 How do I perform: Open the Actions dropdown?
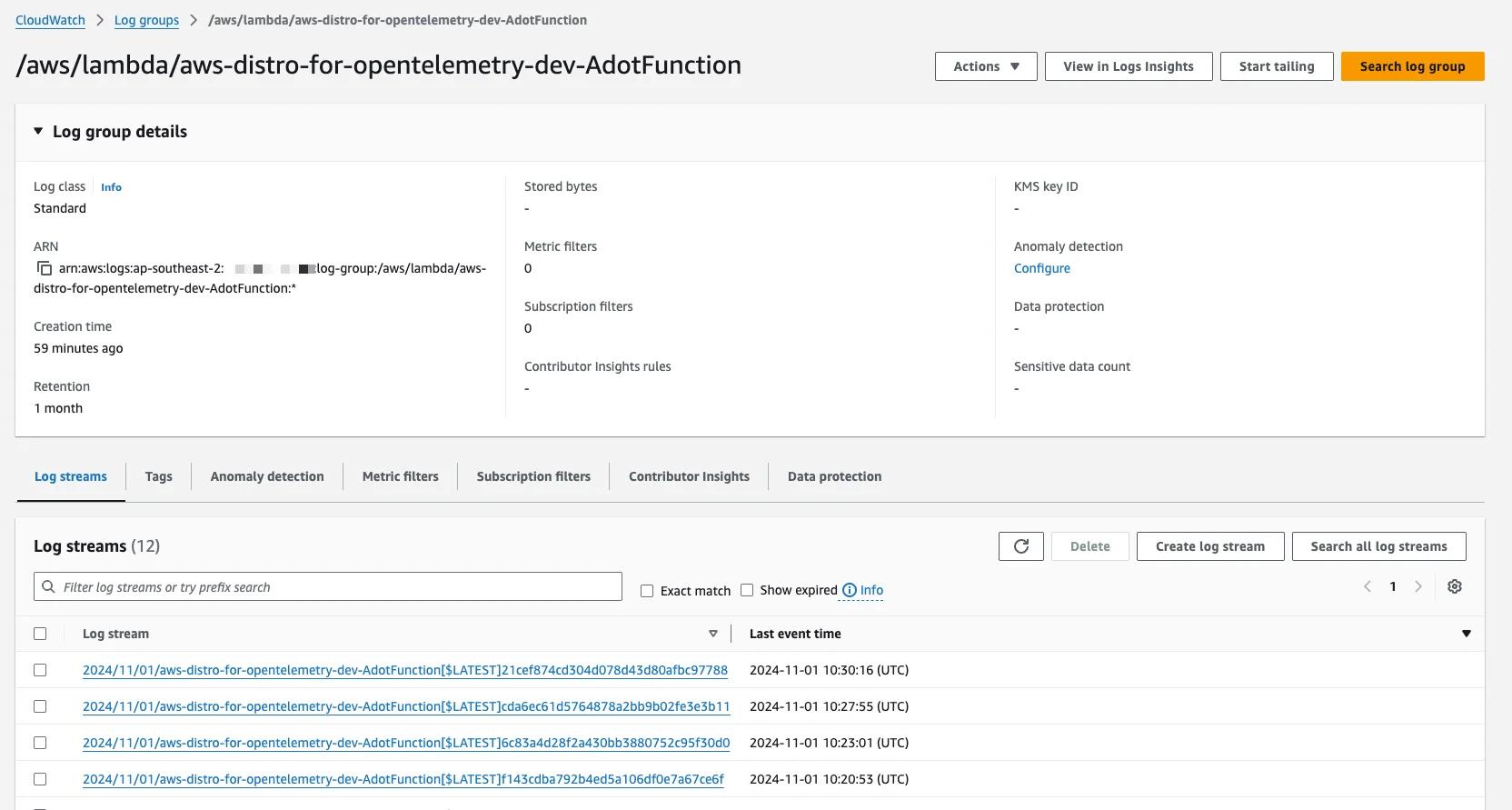tap(986, 66)
